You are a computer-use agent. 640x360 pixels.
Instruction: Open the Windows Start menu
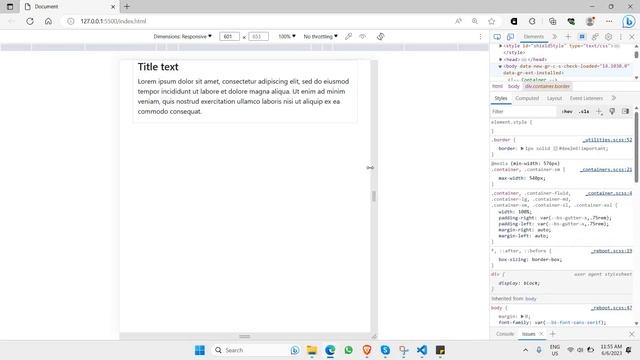pos(200,350)
